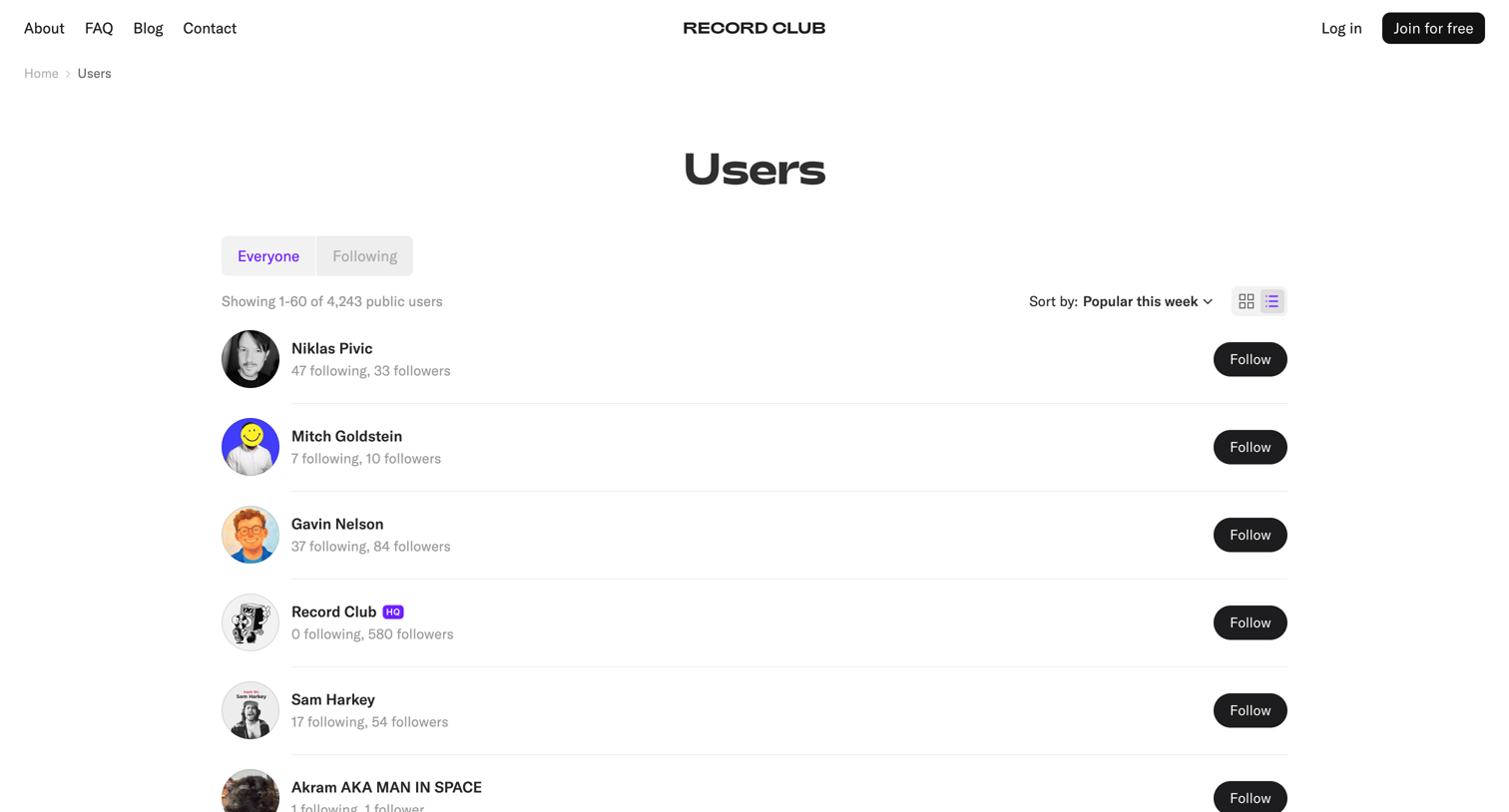Open the Blog page
This screenshot has height=812, width=1509.
pos(148,28)
